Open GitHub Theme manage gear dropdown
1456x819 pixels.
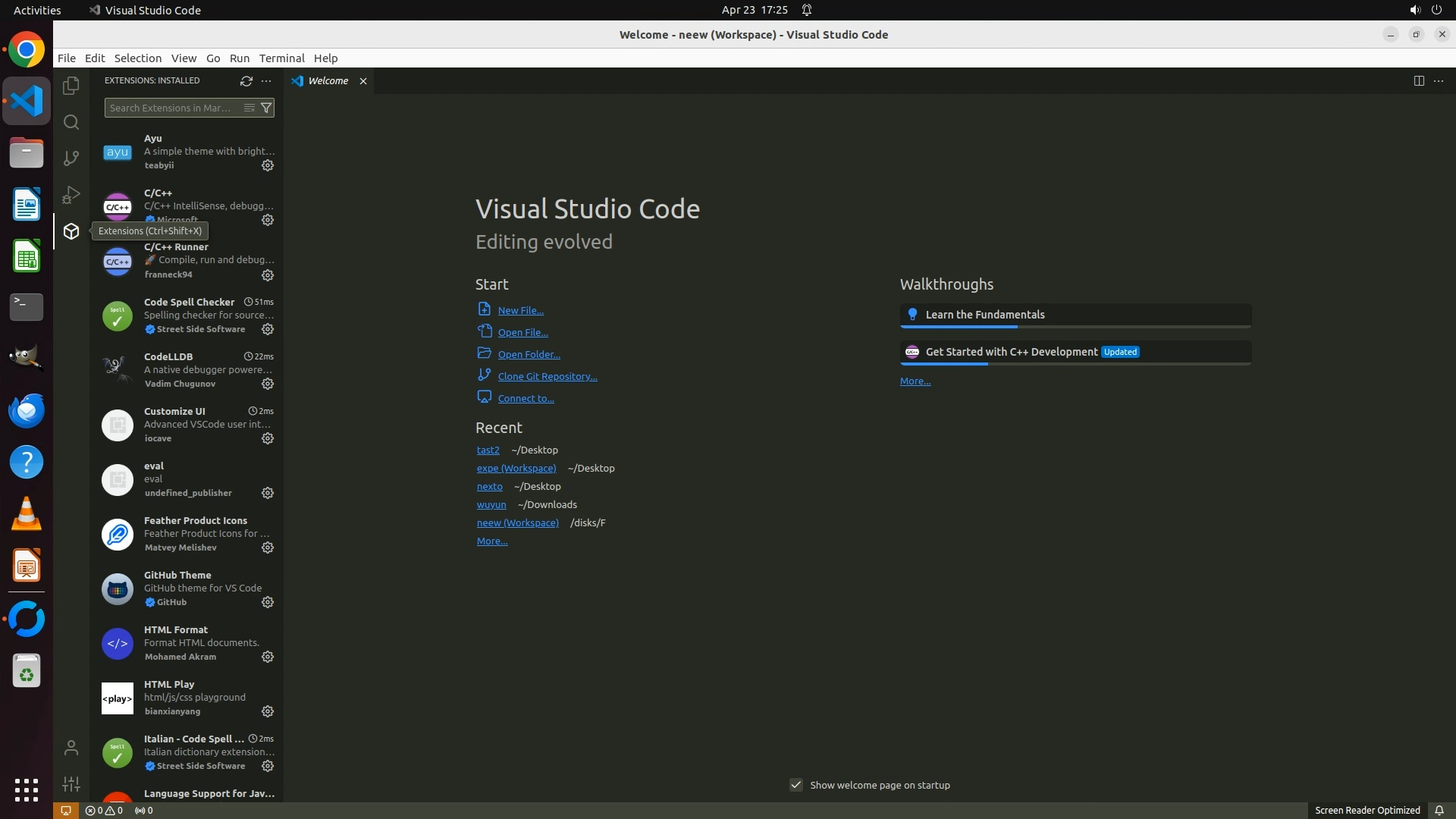point(268,602)
